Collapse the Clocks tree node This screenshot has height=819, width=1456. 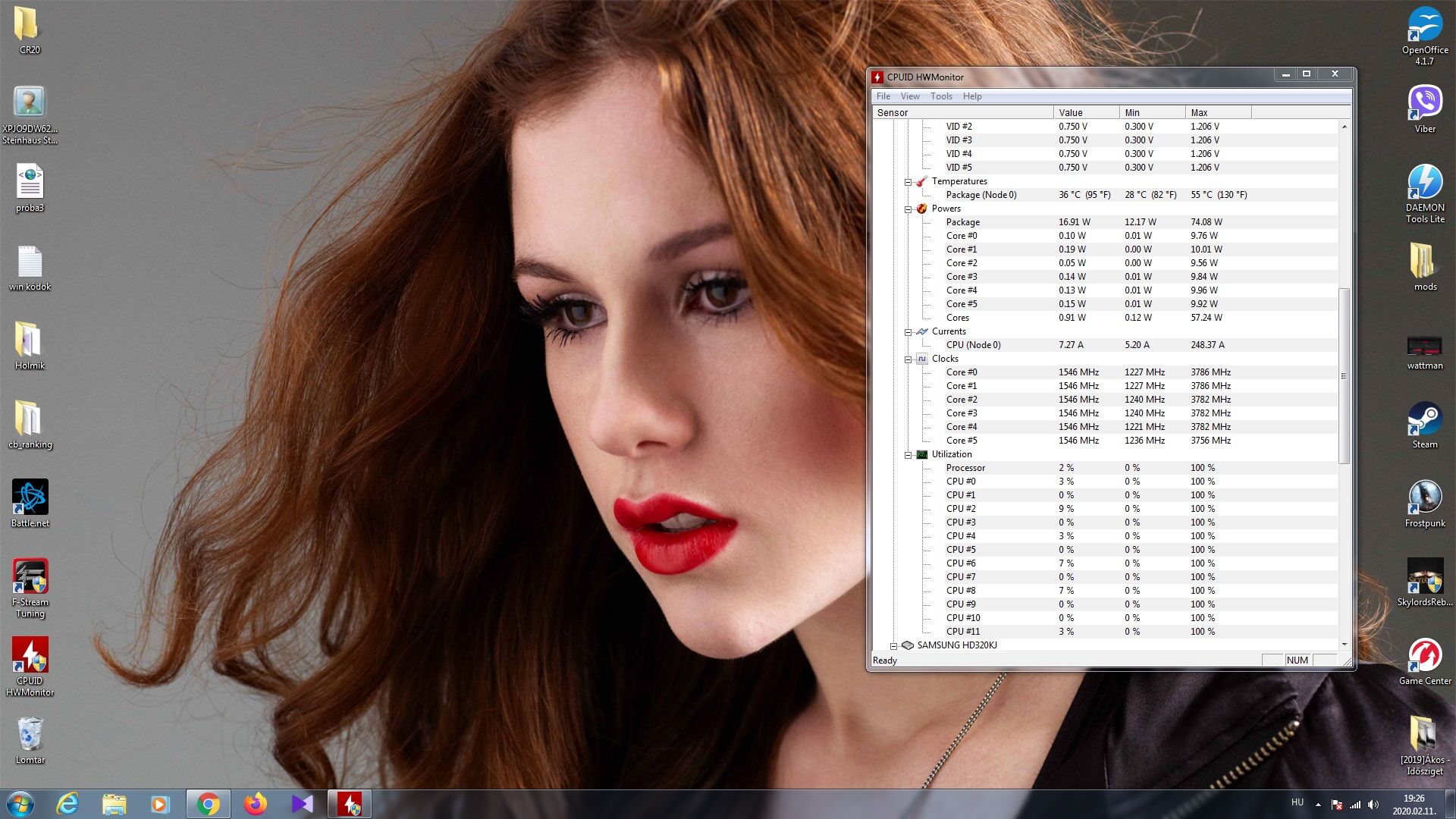click(908, 359)
